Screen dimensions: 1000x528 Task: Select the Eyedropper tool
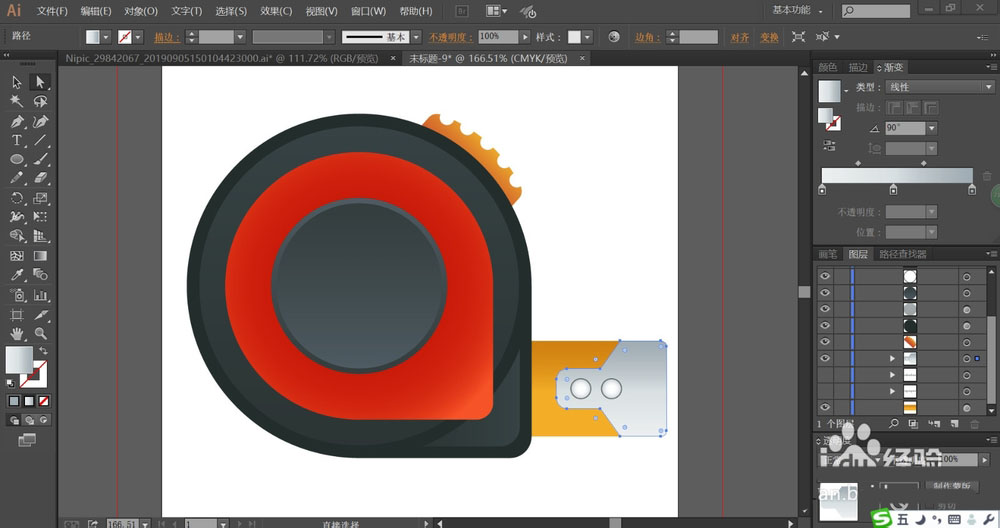[17, 275]
